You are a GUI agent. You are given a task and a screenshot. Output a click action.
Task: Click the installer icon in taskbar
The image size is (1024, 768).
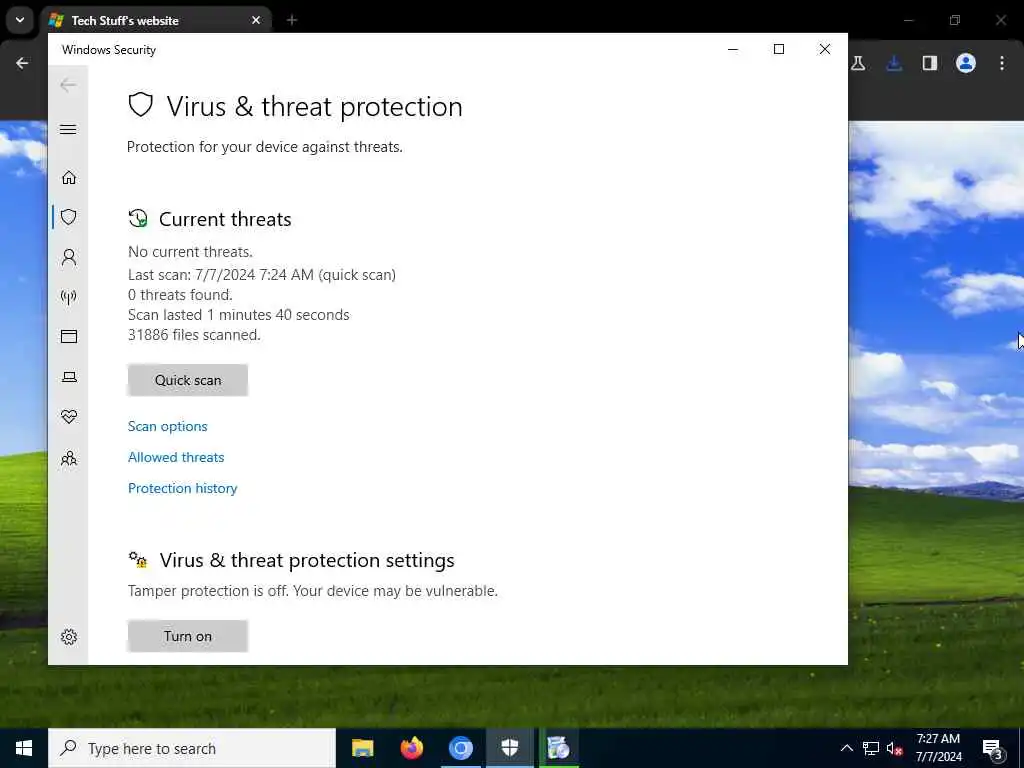pos(558,748)
